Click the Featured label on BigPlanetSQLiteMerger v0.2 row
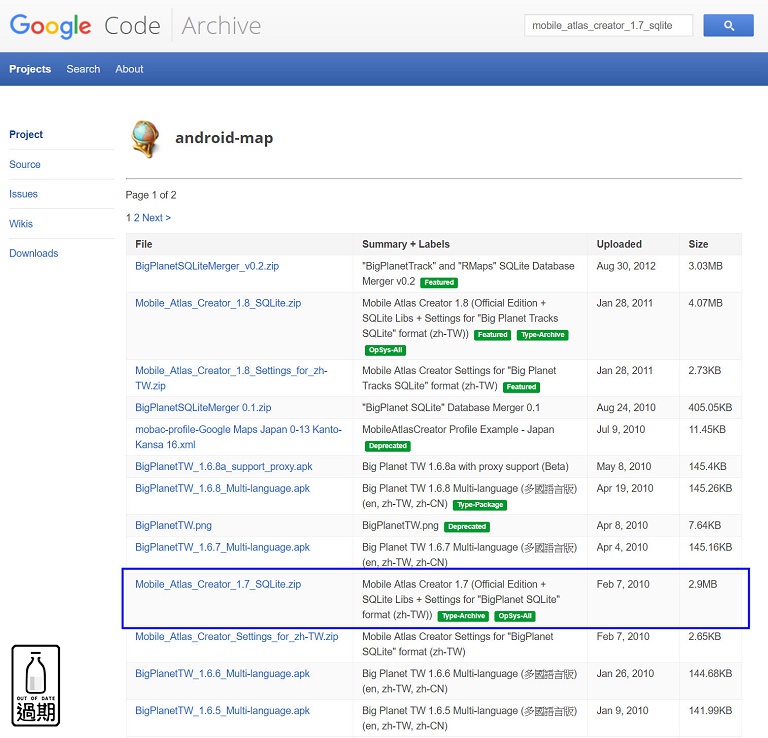 click(x=439, y=283)
